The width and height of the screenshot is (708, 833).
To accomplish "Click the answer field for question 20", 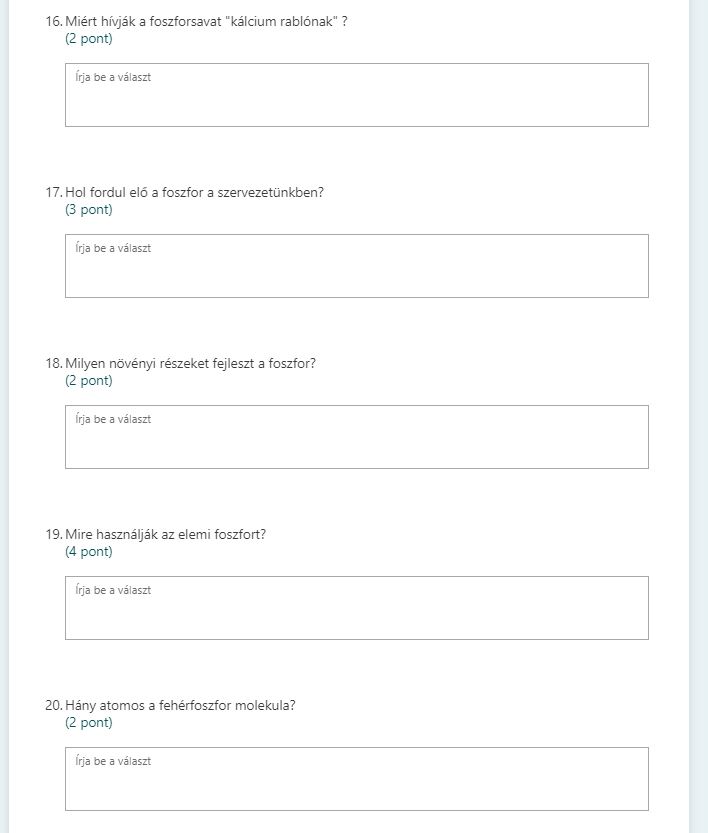I will coord(356,779).
